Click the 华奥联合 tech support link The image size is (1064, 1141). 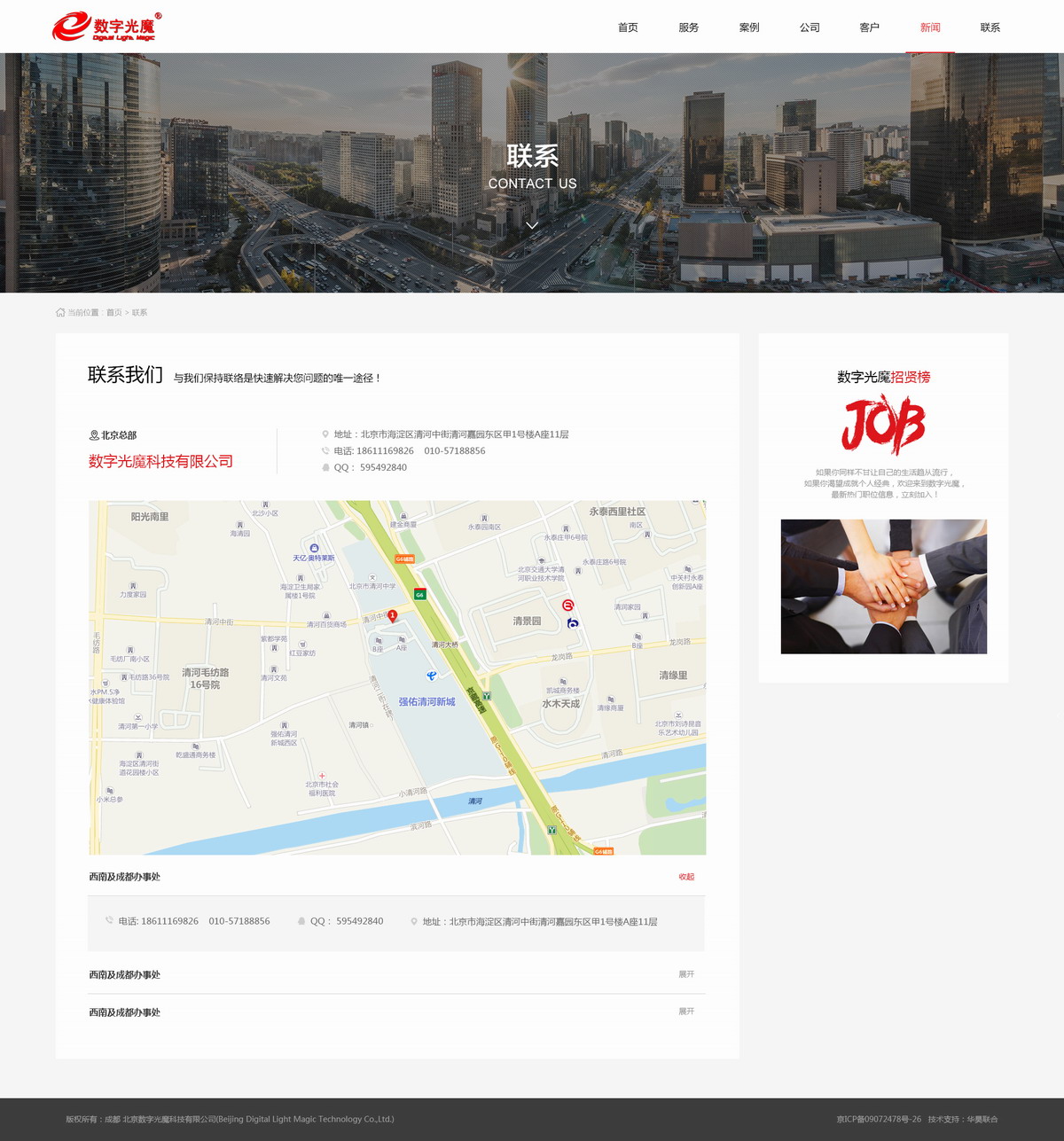(x=982, y=1119)
